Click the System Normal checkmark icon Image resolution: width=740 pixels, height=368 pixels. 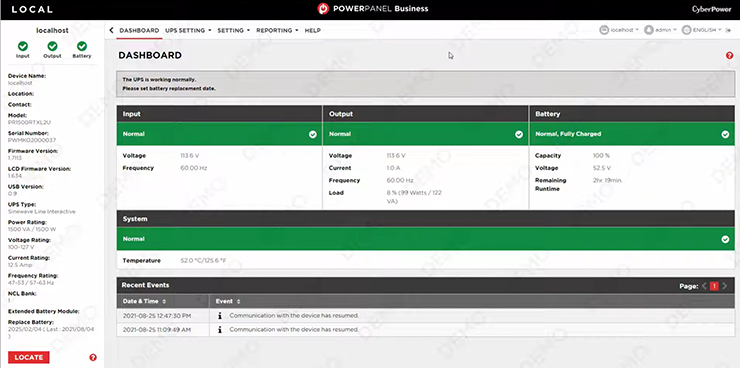coord(725,239)
